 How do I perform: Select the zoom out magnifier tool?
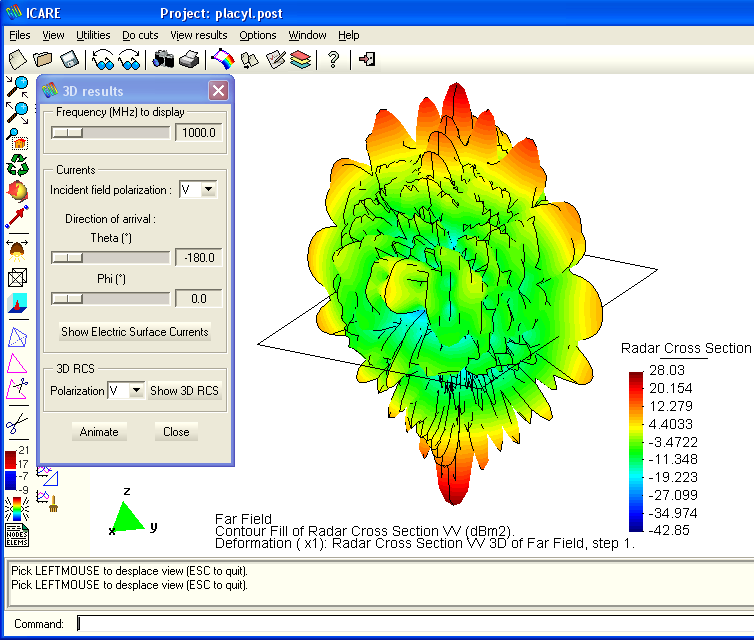point(17,113)
